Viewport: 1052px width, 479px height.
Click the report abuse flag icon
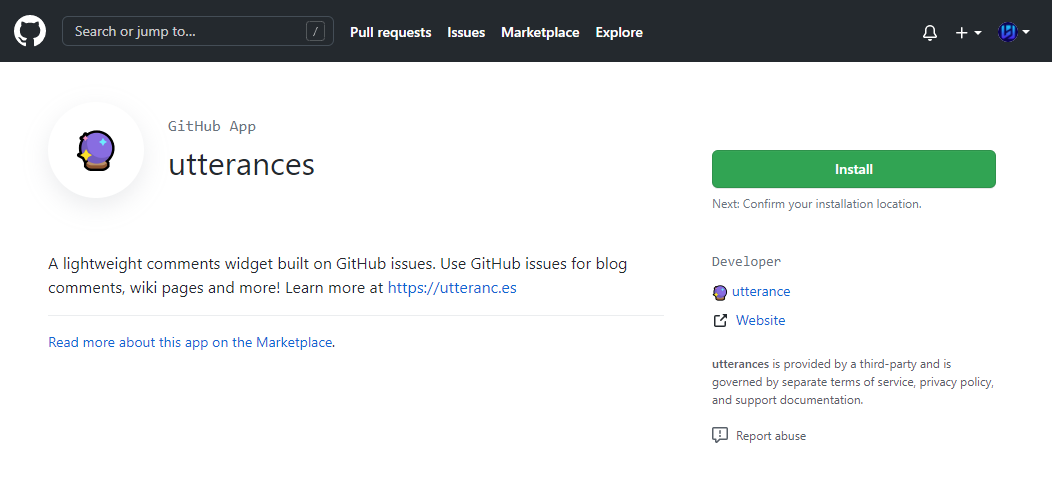pos(720,435)
